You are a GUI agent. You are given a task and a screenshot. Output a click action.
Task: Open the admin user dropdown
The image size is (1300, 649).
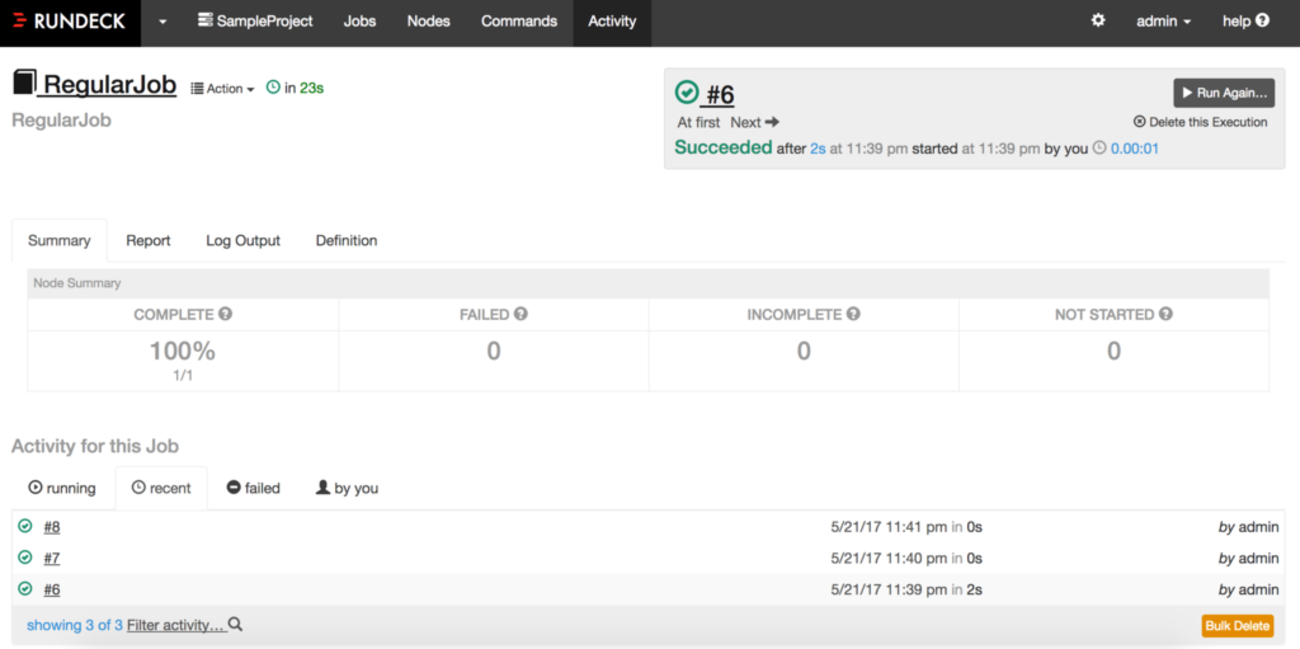(1163, 21)
